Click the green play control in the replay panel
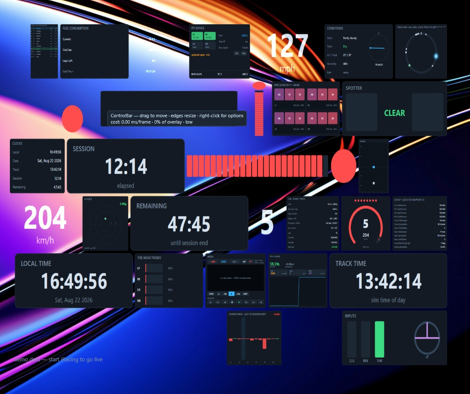 pos(239,302)
